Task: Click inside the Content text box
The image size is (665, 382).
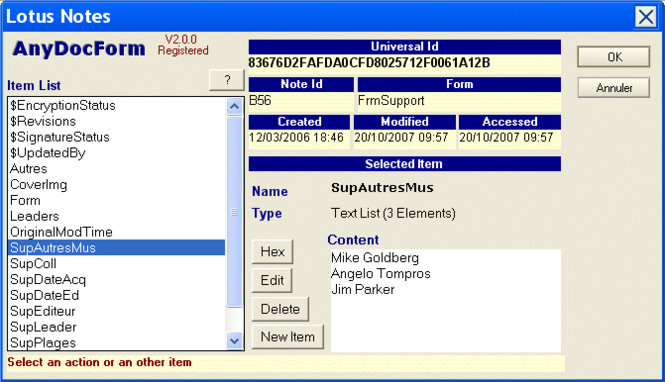Action: point(446,301)
